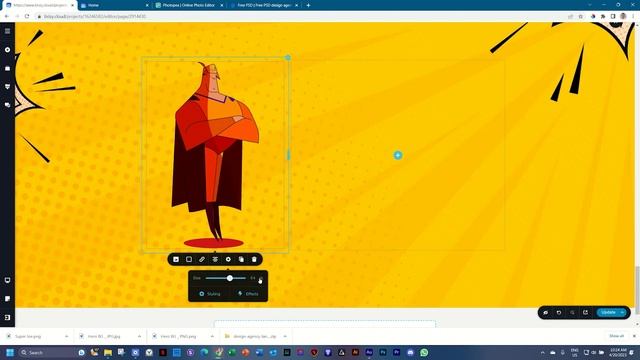Screen dimensions: 640x360
Task: Click the size slider handle
Action: click(230, 278)
